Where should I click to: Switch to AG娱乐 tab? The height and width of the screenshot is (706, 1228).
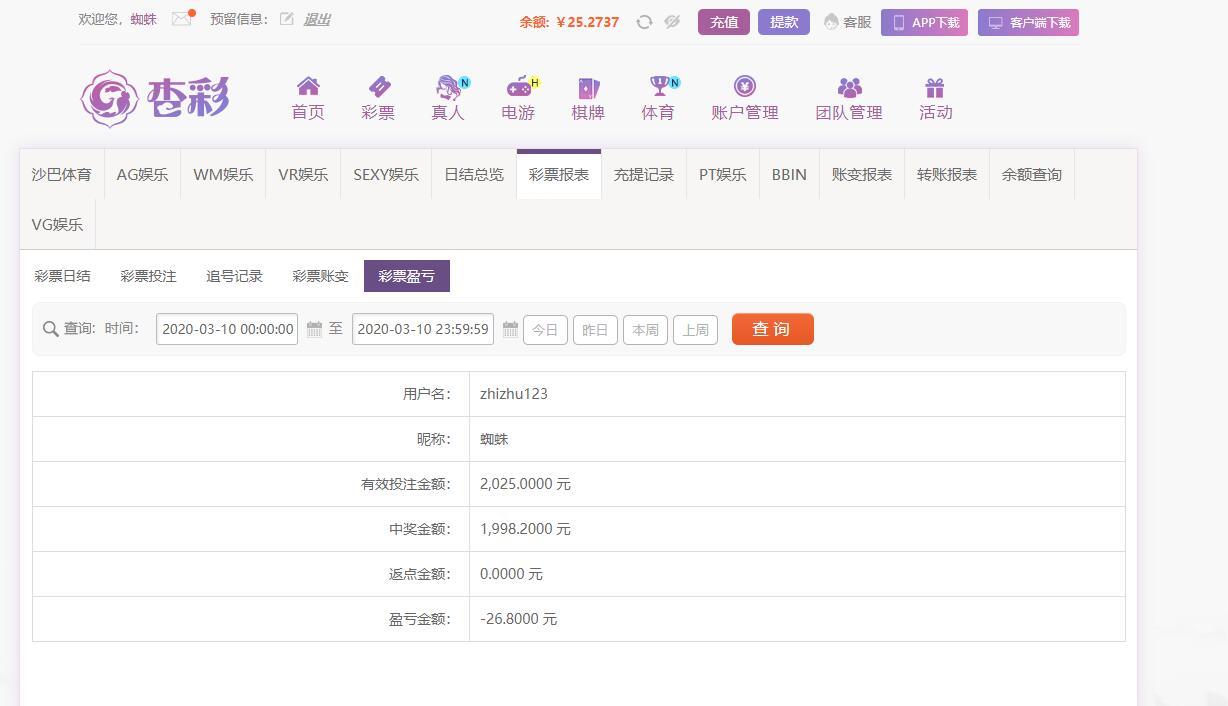point(142,174)
